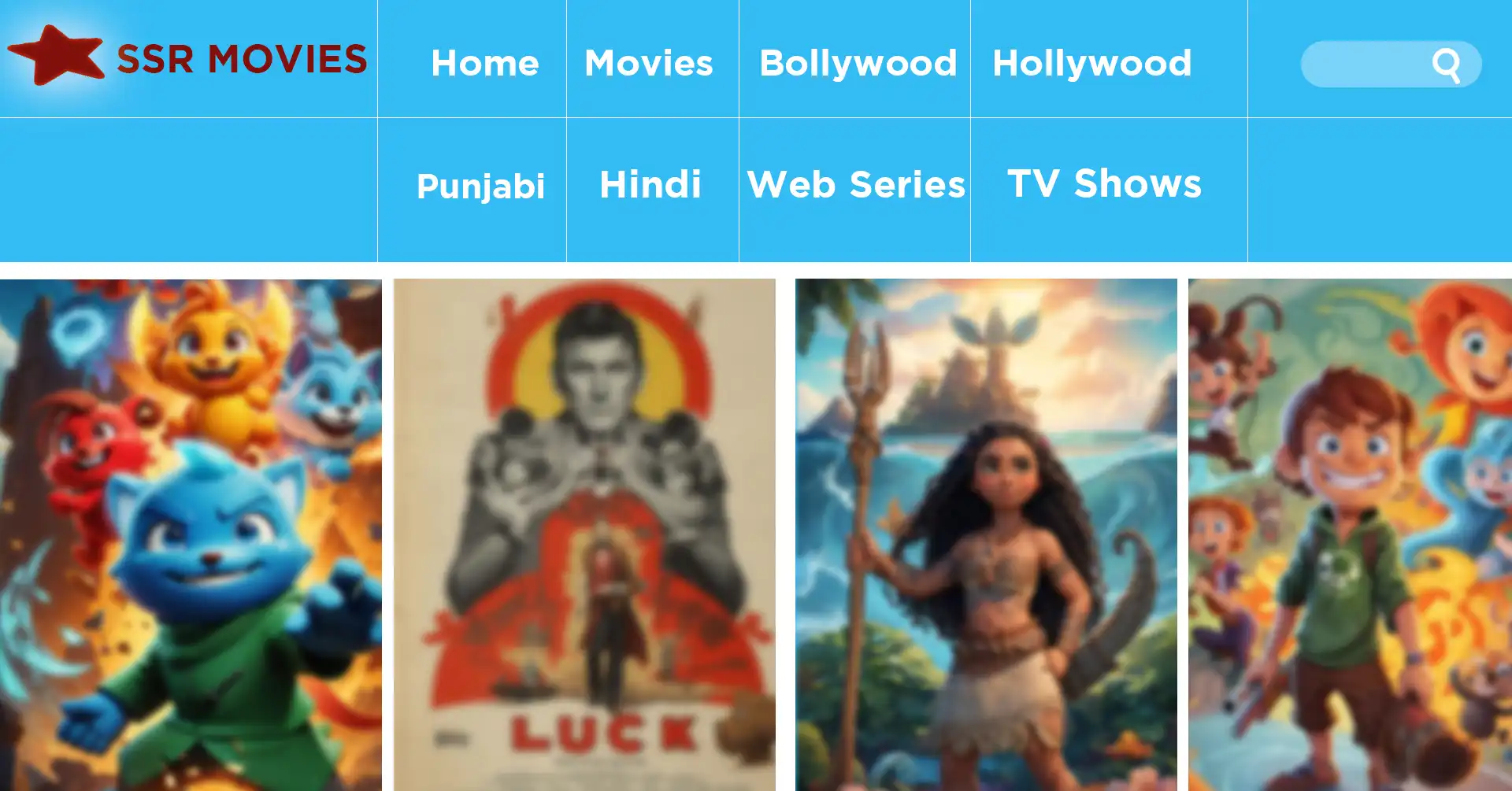Open the SSR MOVIES site title
This screenshot has height=791, width=1512.
[242, 60]
